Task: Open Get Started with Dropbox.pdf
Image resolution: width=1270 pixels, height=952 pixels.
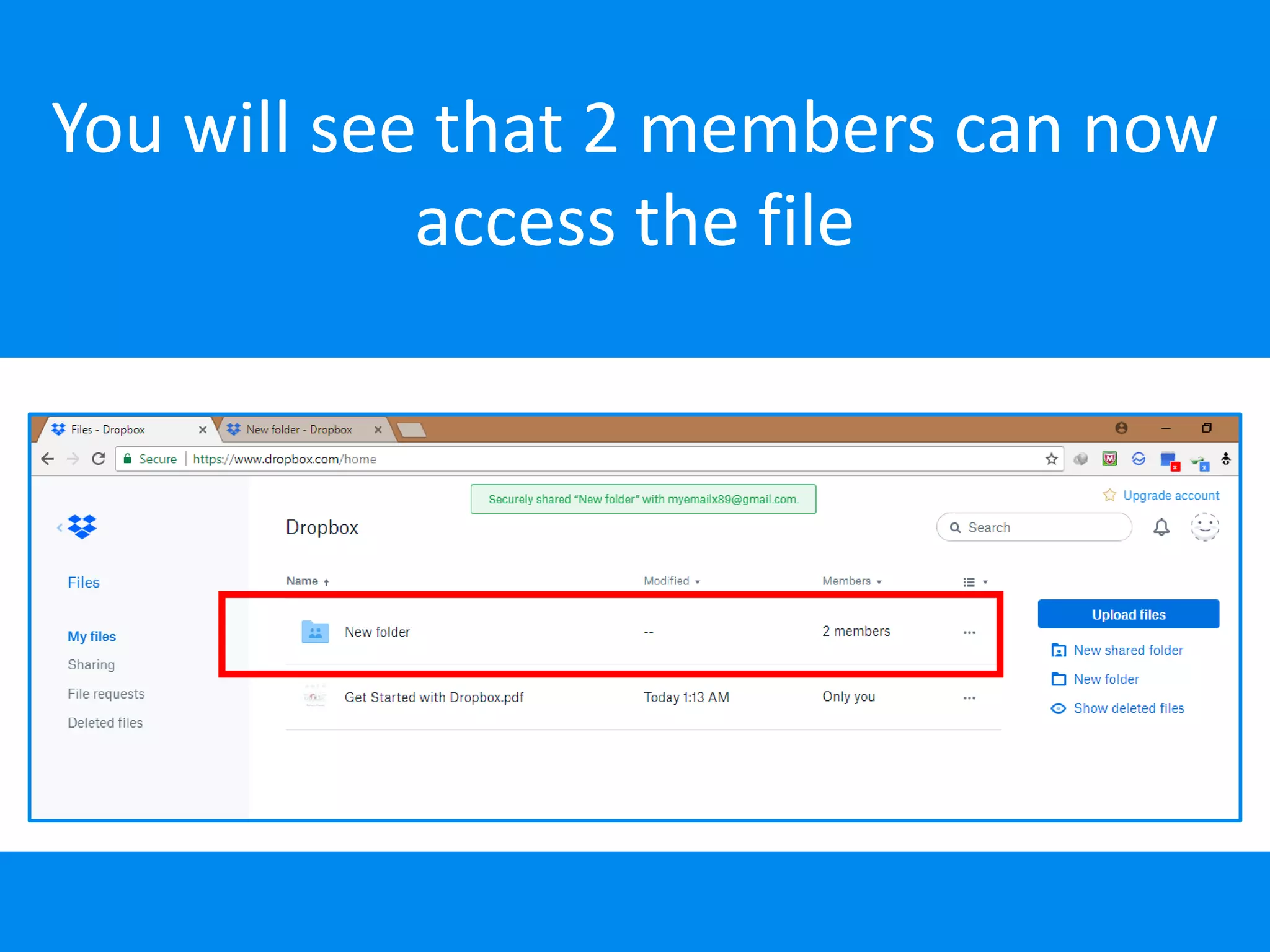Action: (434, 697)
